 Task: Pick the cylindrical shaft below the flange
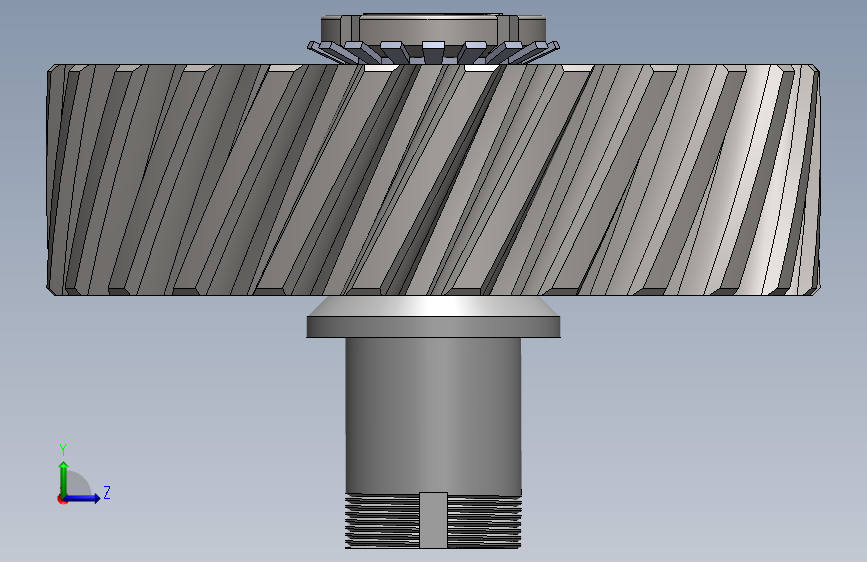click(x=434, y=415)
